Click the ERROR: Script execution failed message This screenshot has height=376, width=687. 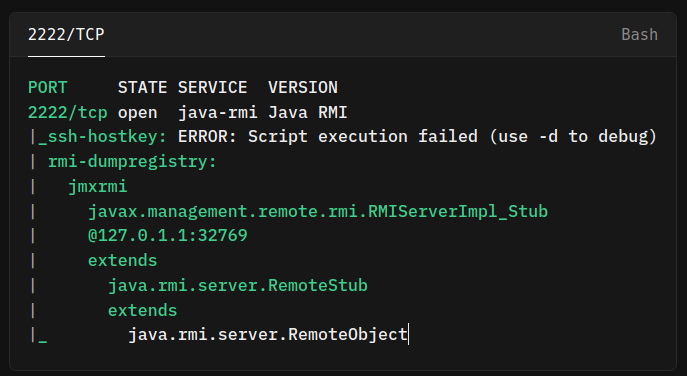(418, 136)
